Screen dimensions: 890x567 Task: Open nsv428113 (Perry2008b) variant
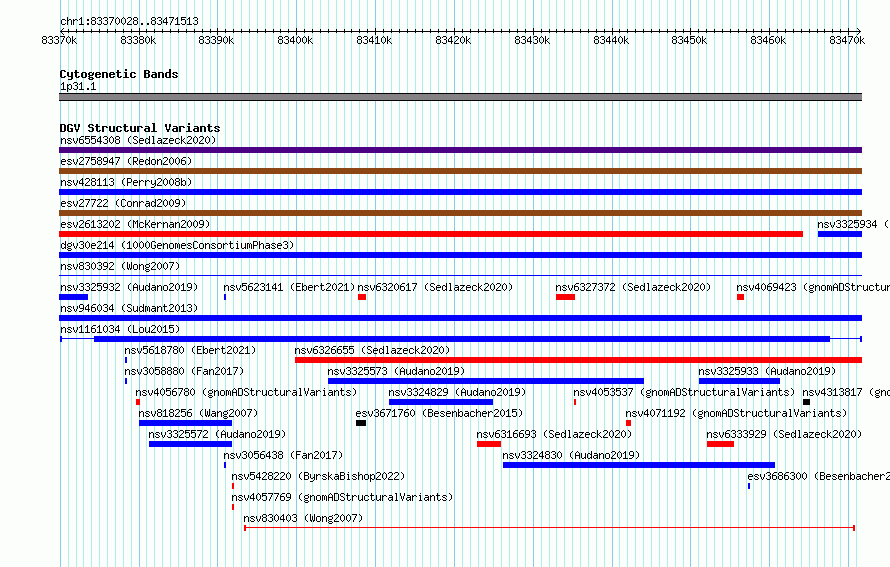click(x=126, y=182)
